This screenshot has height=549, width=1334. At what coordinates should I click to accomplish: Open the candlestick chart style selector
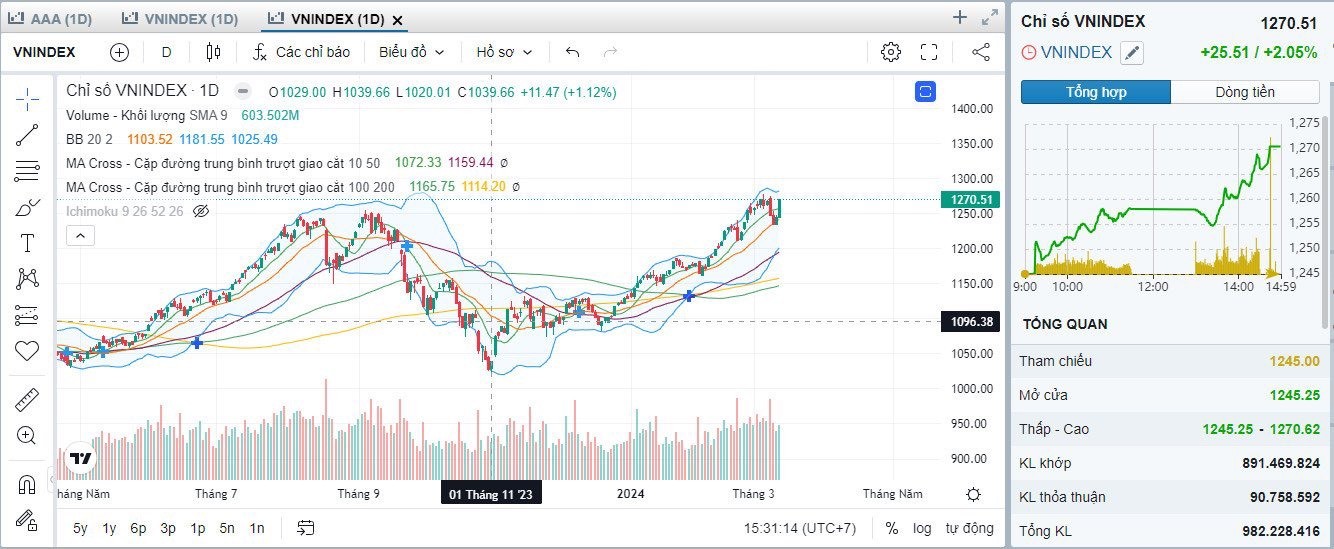pos(212,52)
